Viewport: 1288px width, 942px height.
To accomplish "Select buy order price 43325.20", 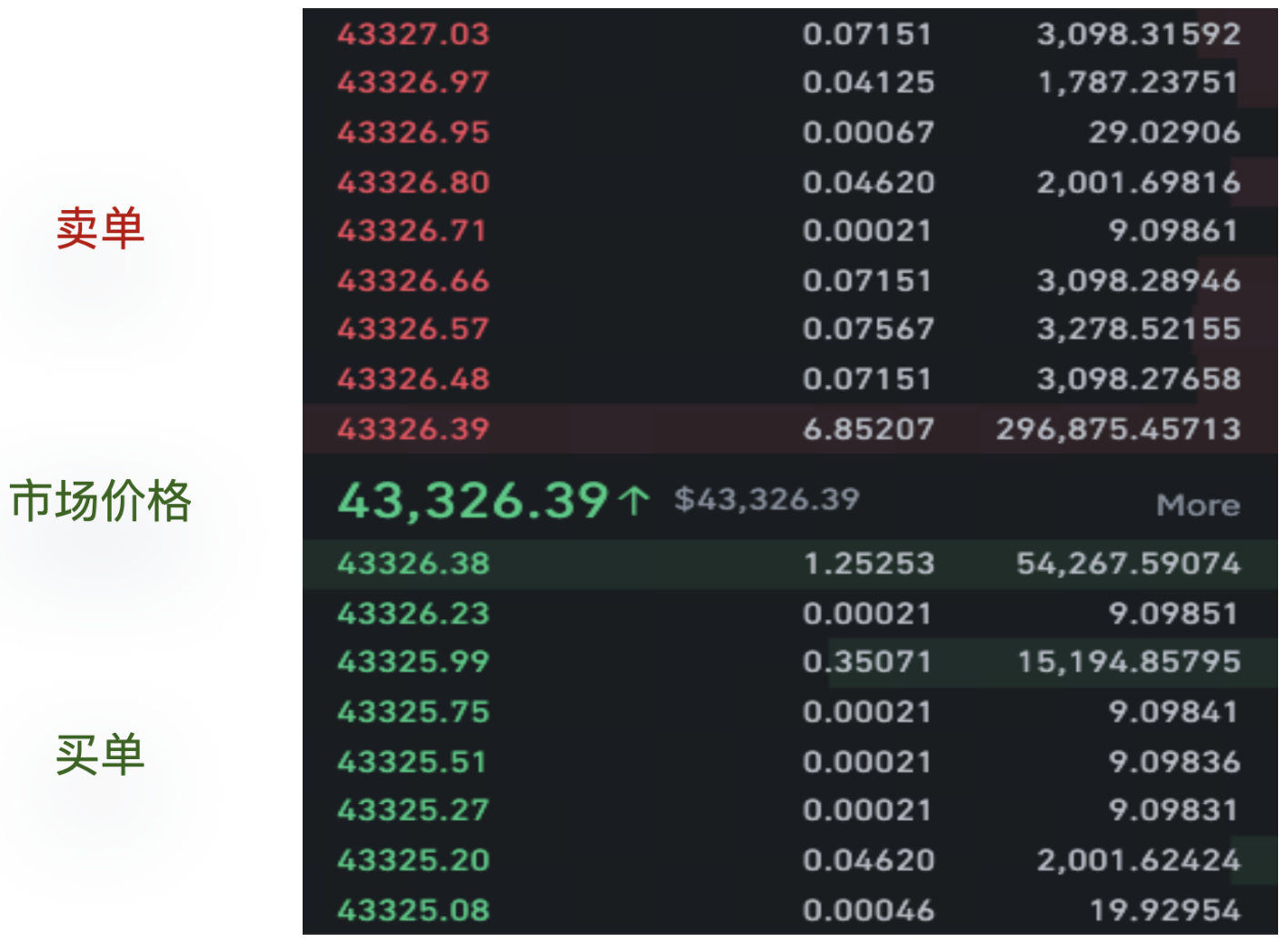I will click(413, 860).
